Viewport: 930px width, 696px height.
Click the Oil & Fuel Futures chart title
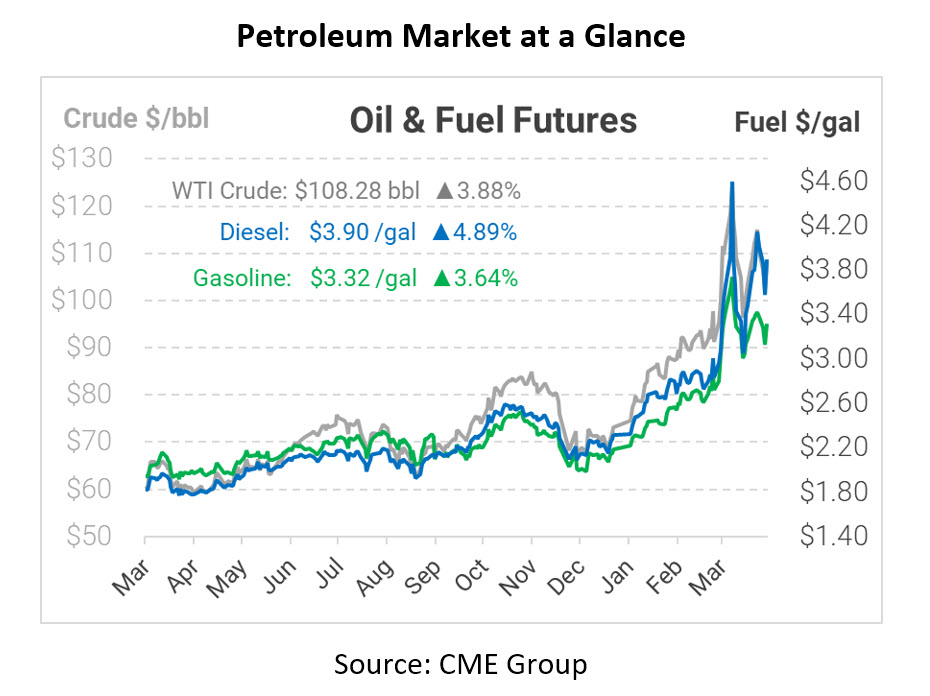pos(493,121)
